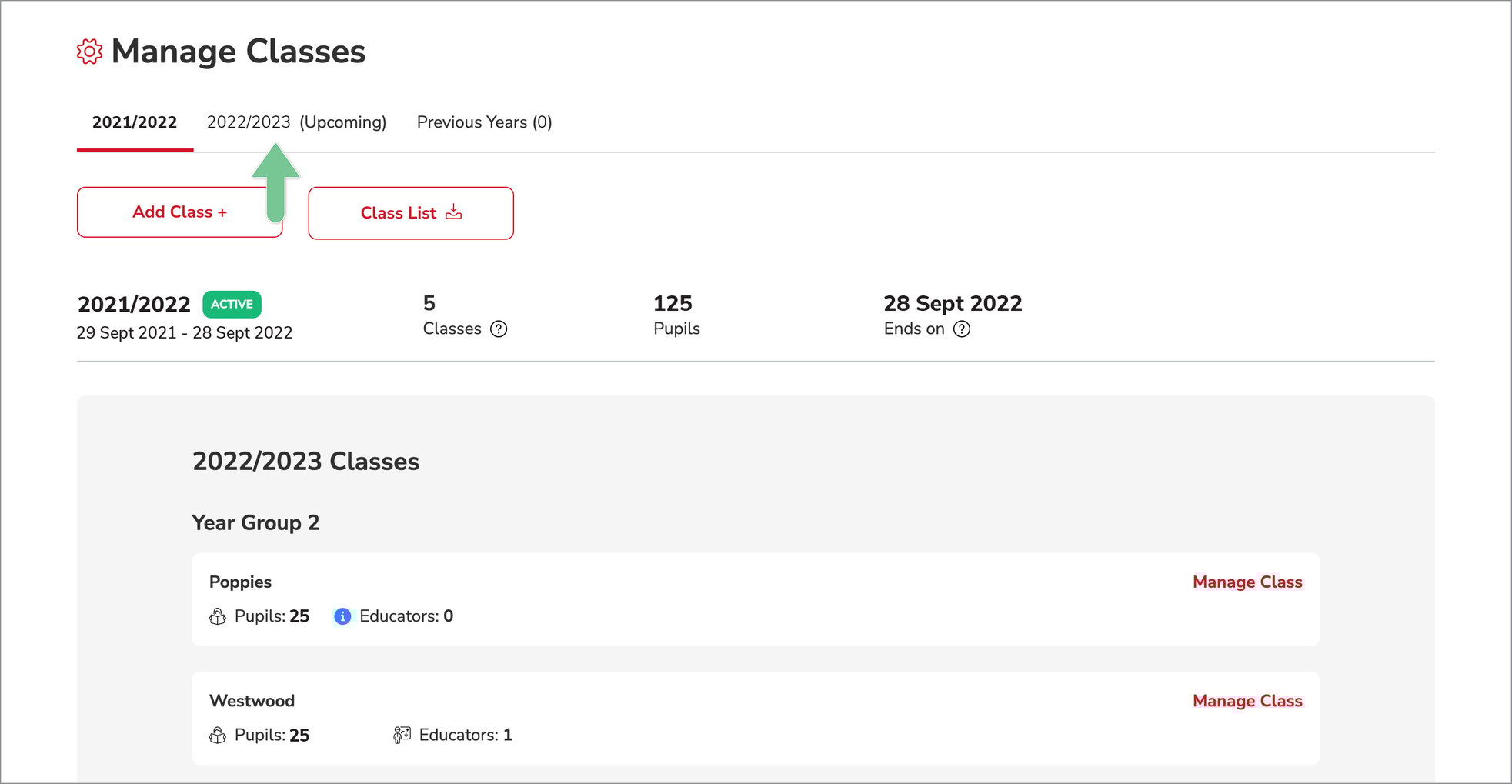Select the Westwood class name
The width and height of the screenshot is (1512, 784).
pos(252,701)
